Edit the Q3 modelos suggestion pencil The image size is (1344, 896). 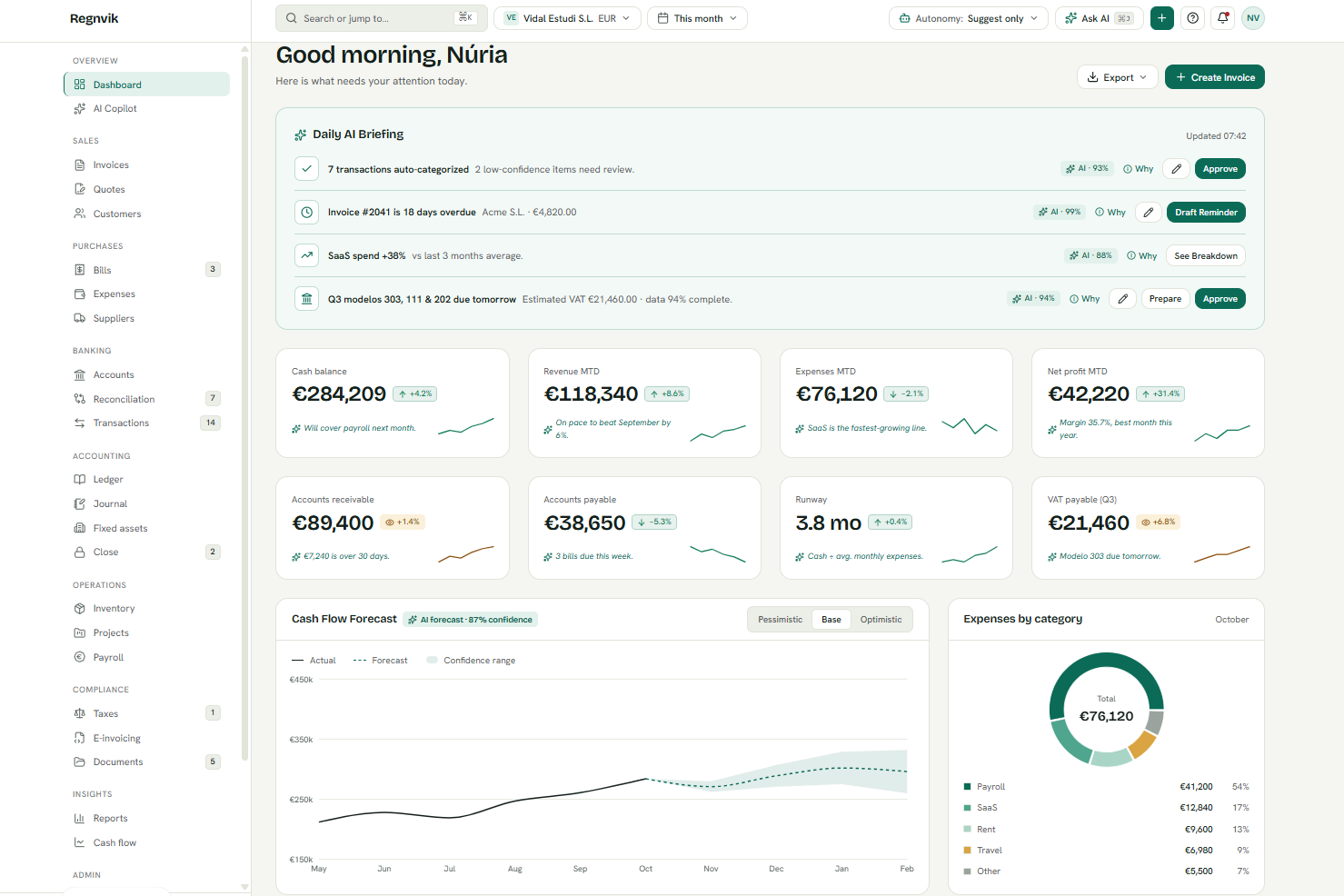(x=1123, y=299)
